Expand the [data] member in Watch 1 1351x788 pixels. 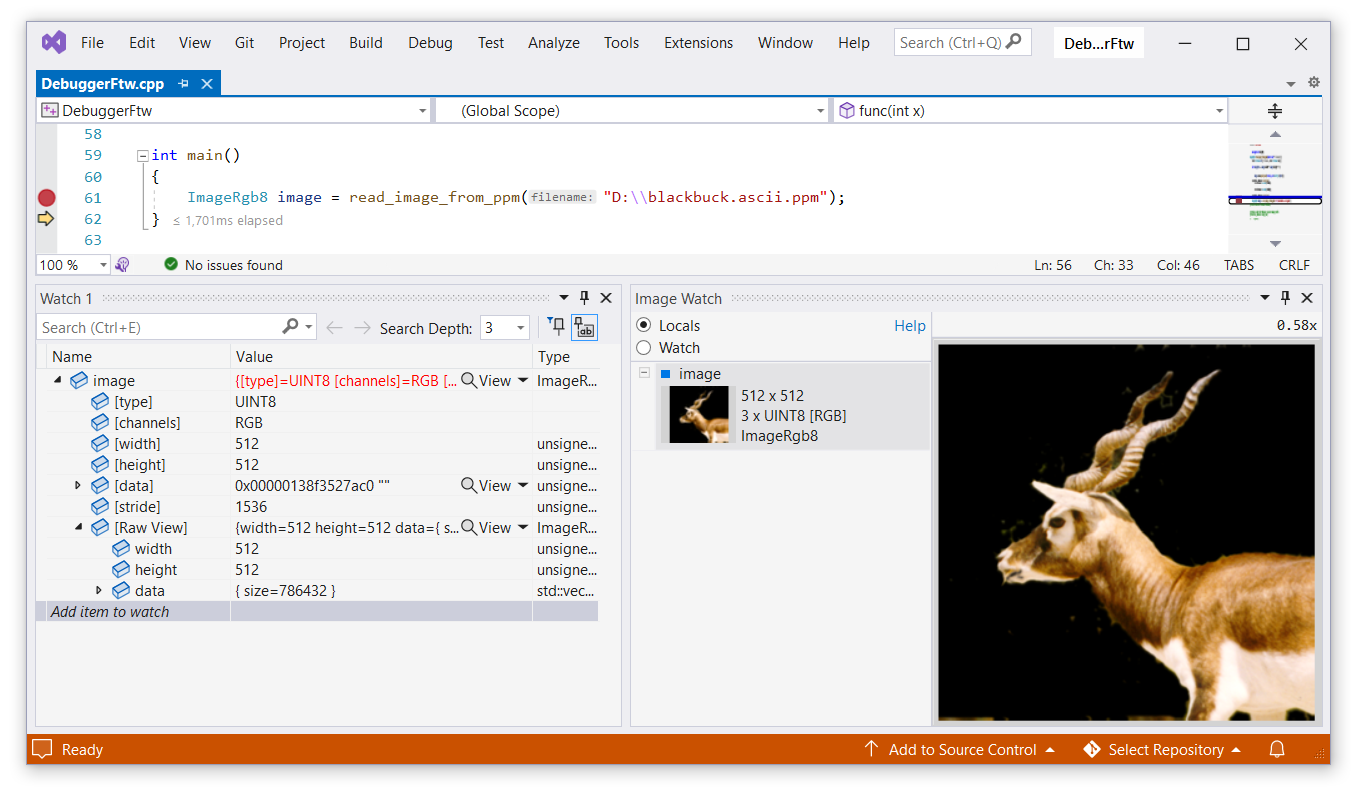79,485
